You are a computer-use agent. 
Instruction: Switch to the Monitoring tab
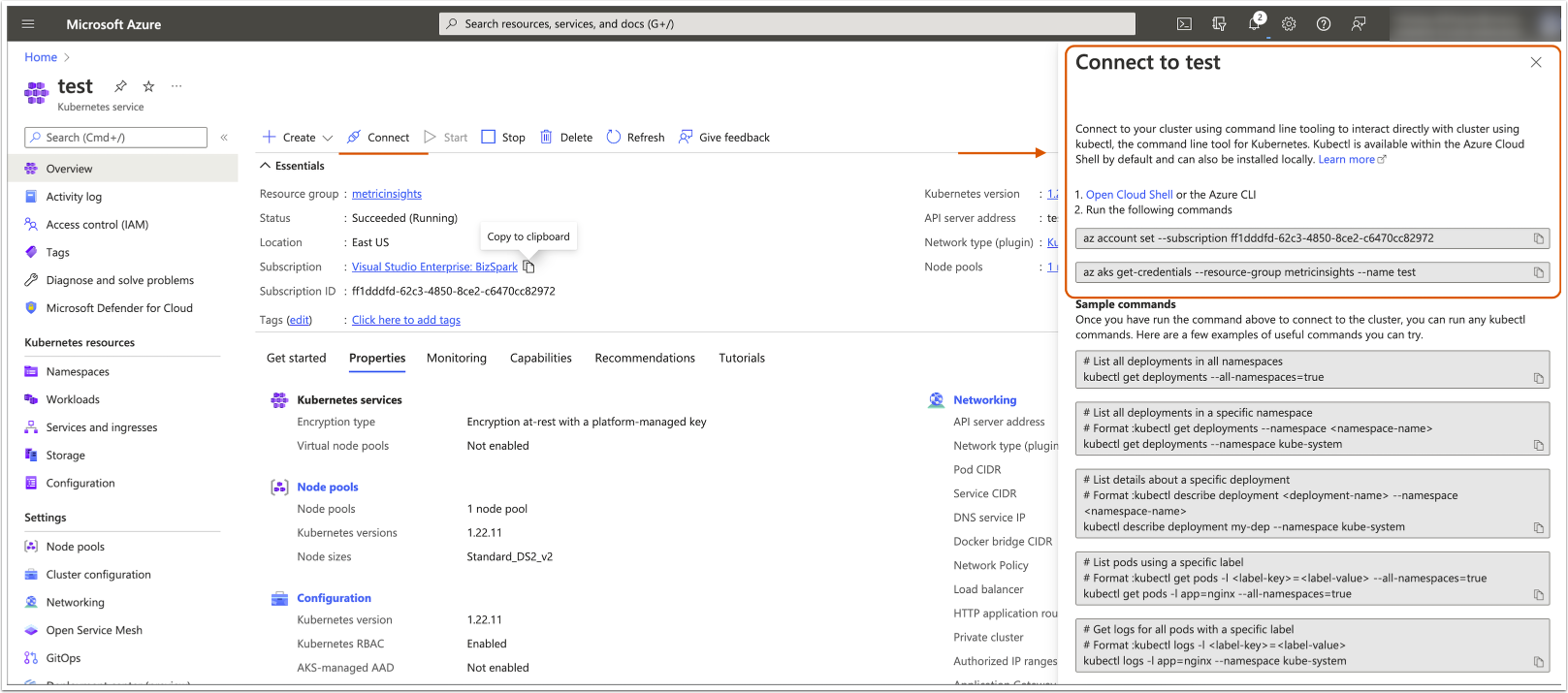point(457,358)
